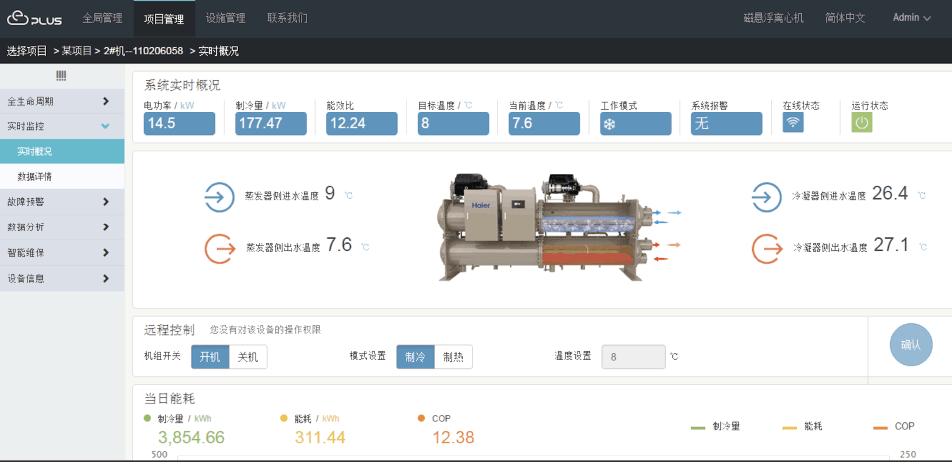This screenshot has width=952, height=462.
Task: Open the Admin user dropdown
Action: (x=910, y=18)
